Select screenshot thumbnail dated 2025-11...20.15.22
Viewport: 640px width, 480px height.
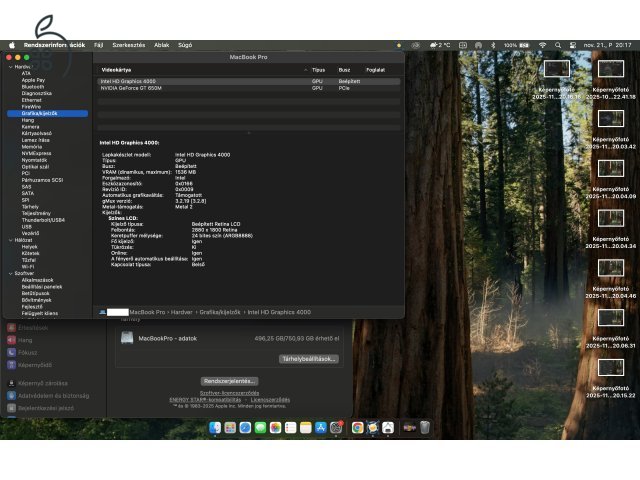(611, 367)
